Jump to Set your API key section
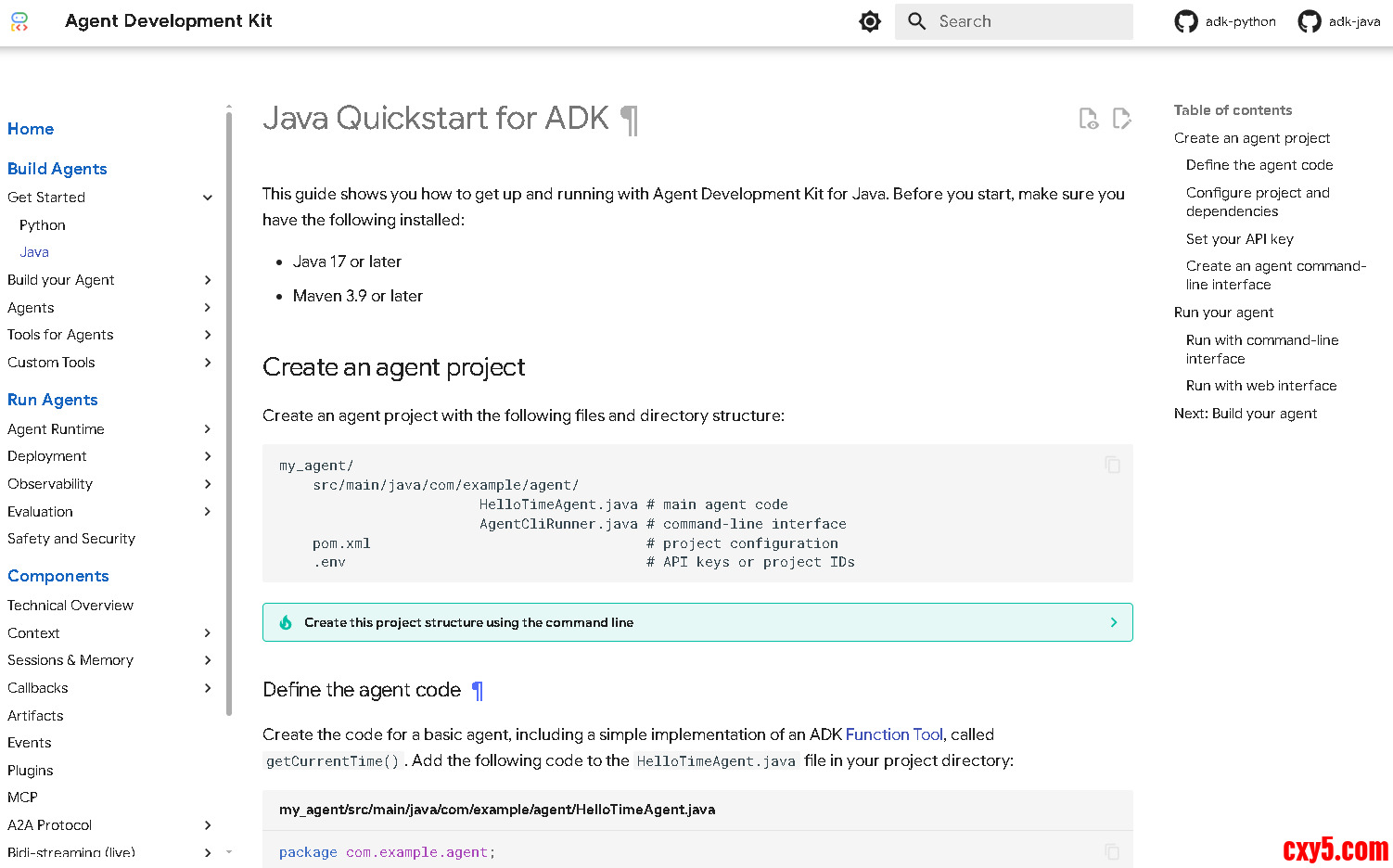This screenshot has height=868, width=1393. tap(1239, 239)
